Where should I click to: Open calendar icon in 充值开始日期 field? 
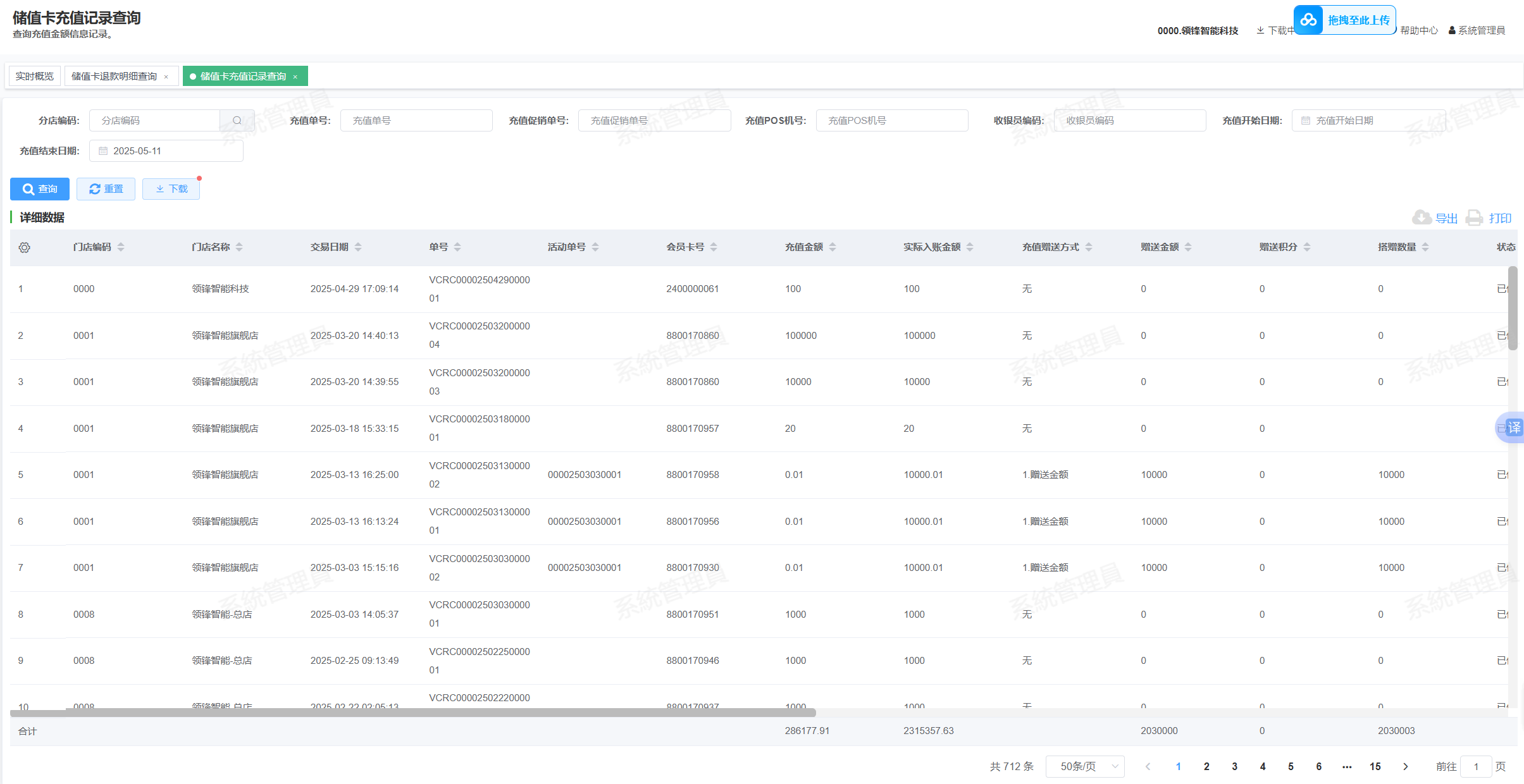click(1306, 121)
